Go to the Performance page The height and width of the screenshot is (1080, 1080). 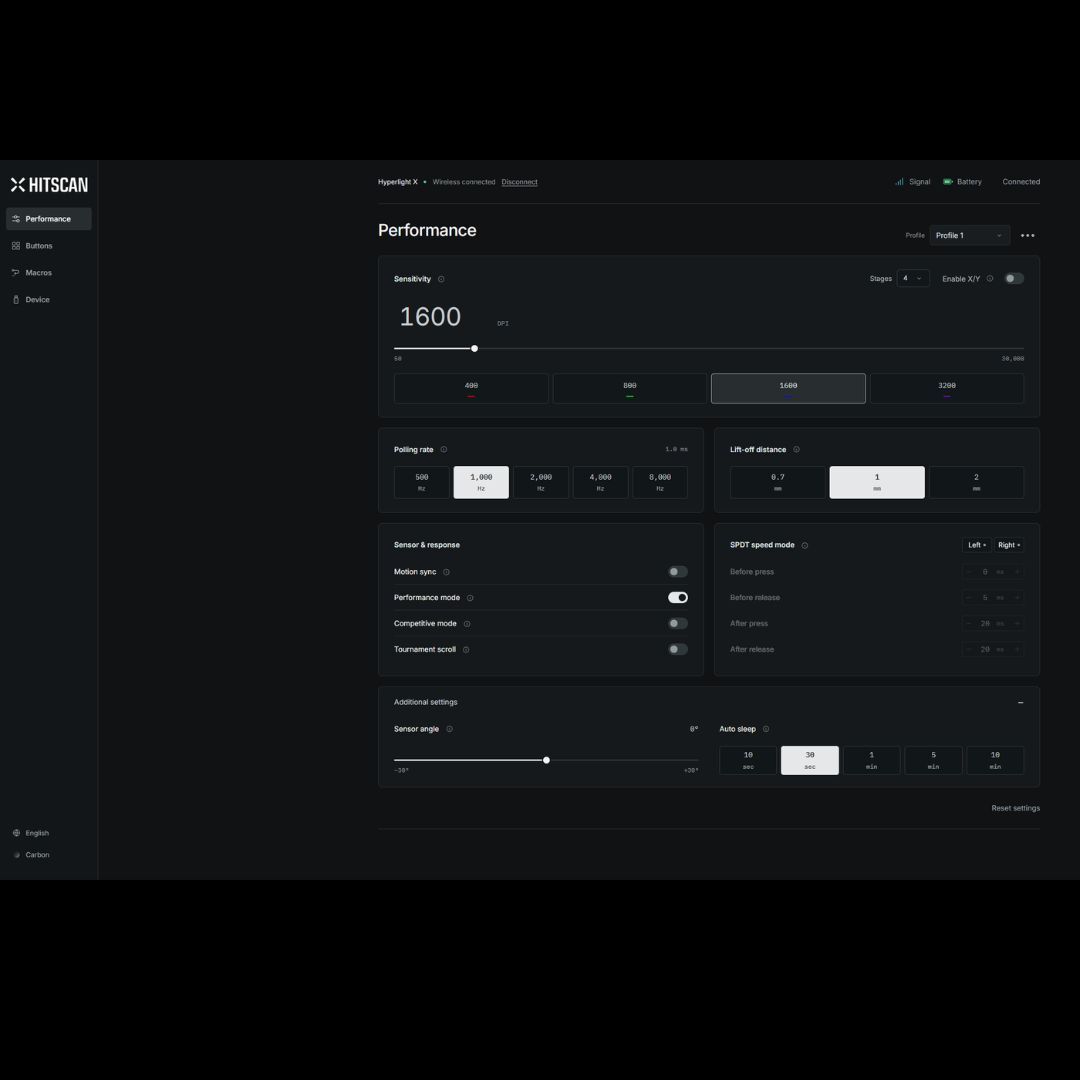[x=48, y=219]
